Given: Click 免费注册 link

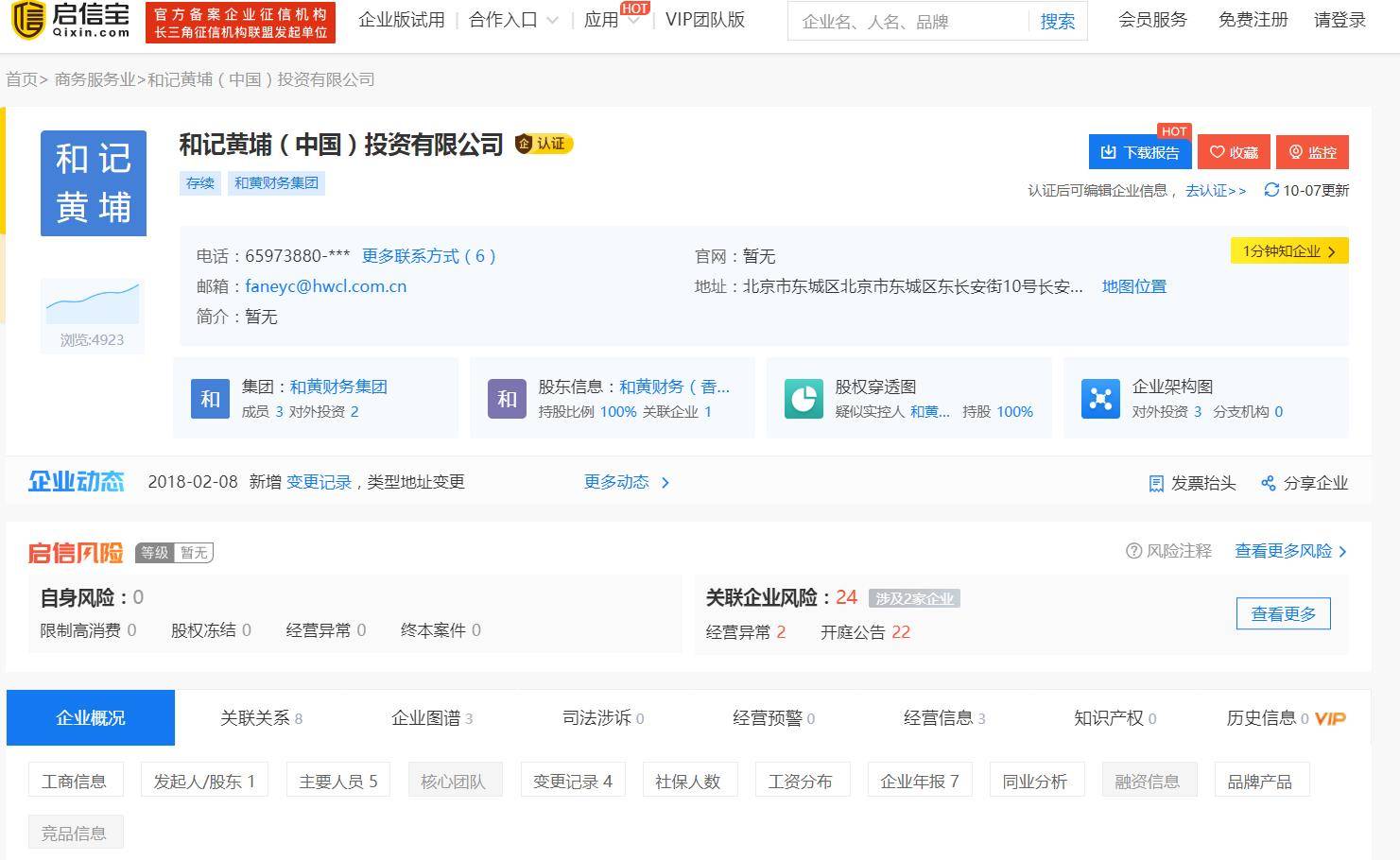Looking at the screenshot, I should (x=1253, y=20).
